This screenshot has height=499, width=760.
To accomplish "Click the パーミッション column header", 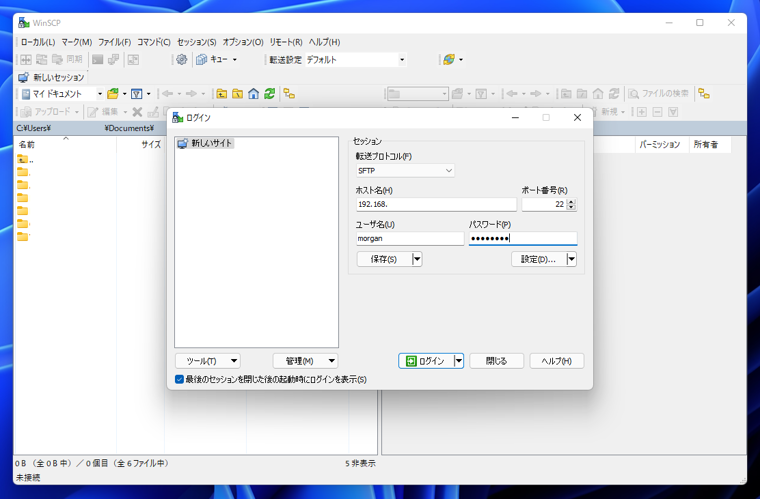I will point(660,144).
